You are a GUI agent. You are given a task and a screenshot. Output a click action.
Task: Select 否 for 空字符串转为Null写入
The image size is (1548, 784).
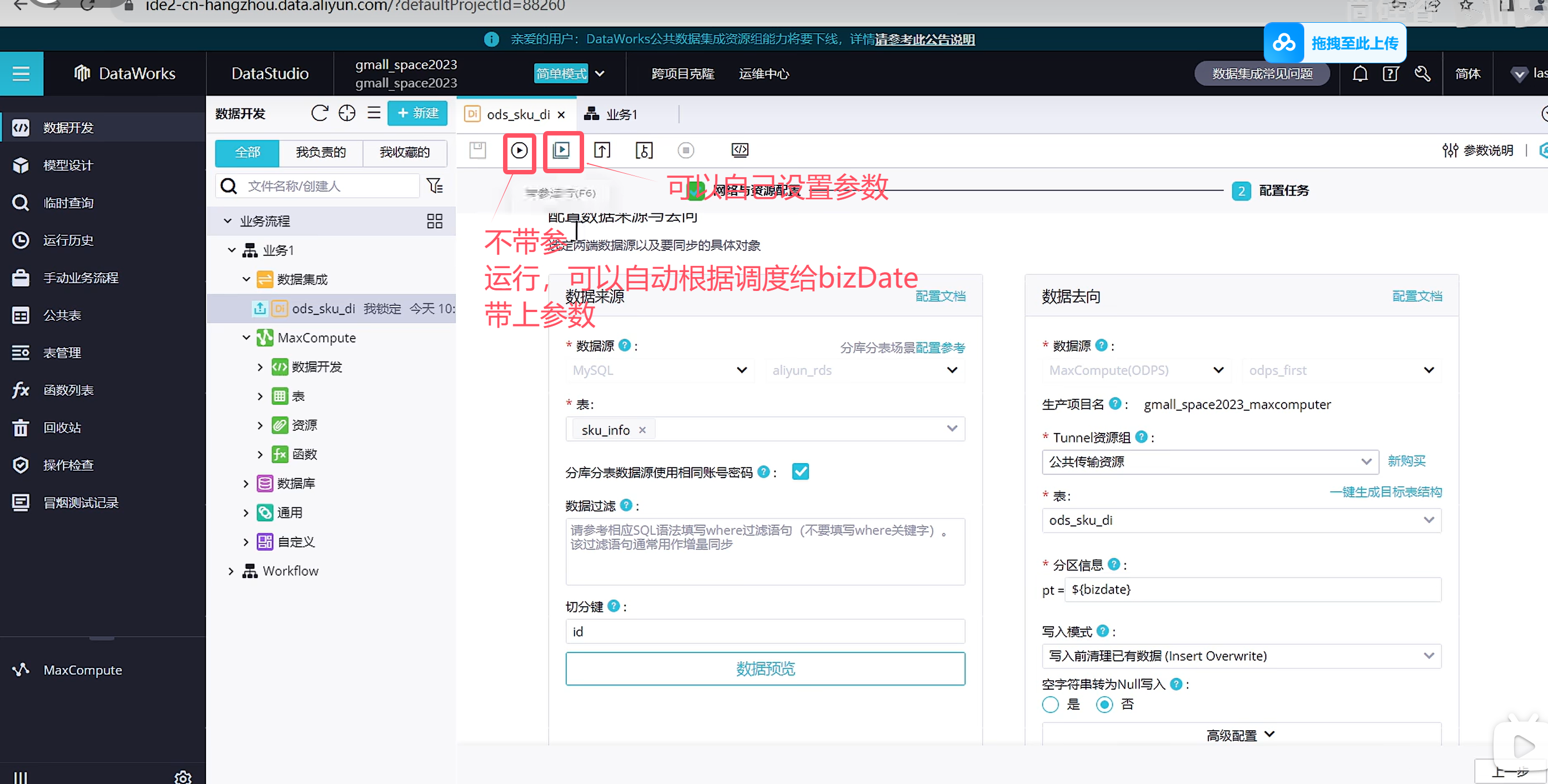[x=1104, y=704]
